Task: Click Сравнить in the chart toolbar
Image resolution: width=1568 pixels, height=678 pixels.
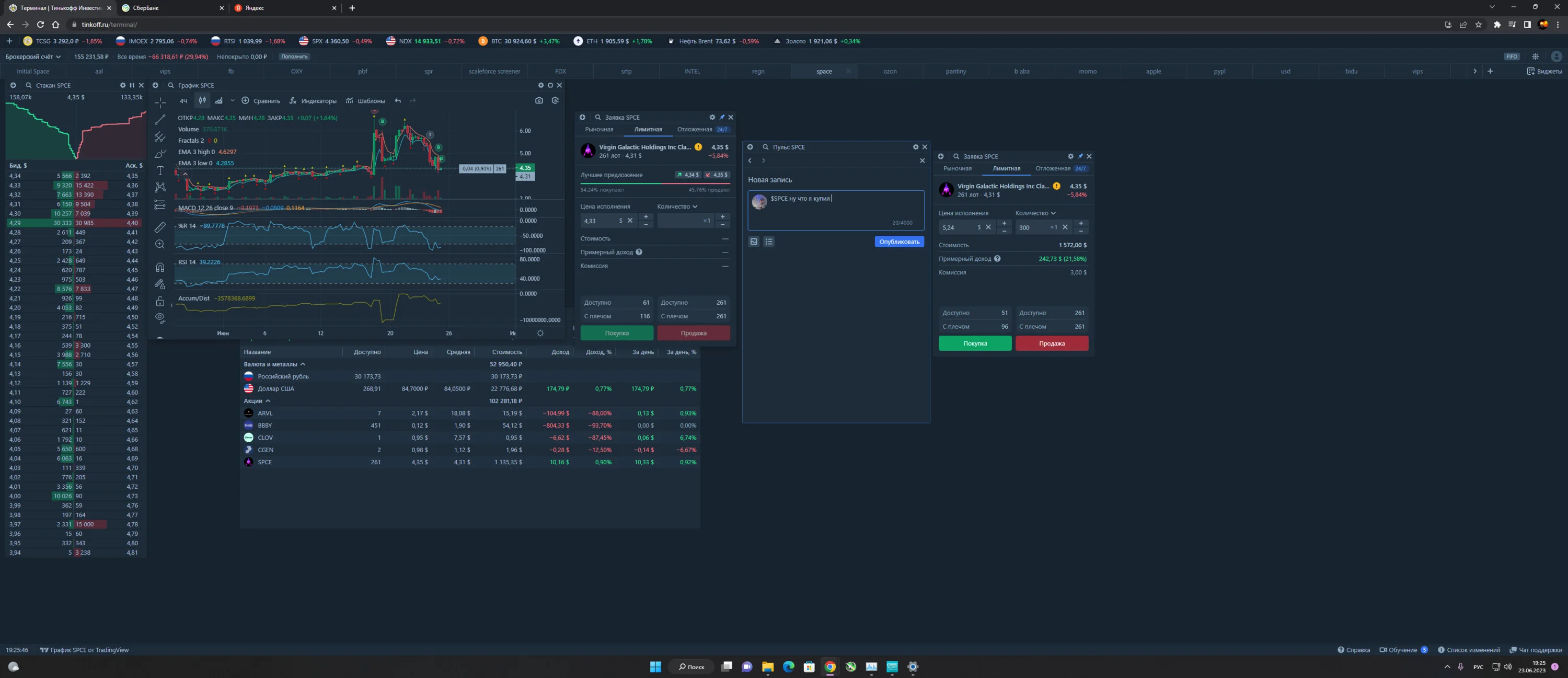Action: [x=261, y=101]
